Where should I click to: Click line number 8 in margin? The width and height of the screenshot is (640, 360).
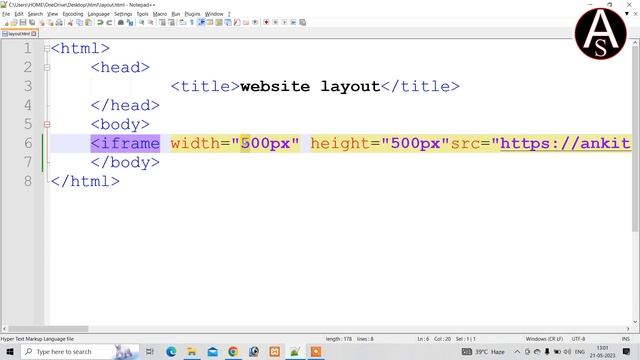click(x=28, y=181)
